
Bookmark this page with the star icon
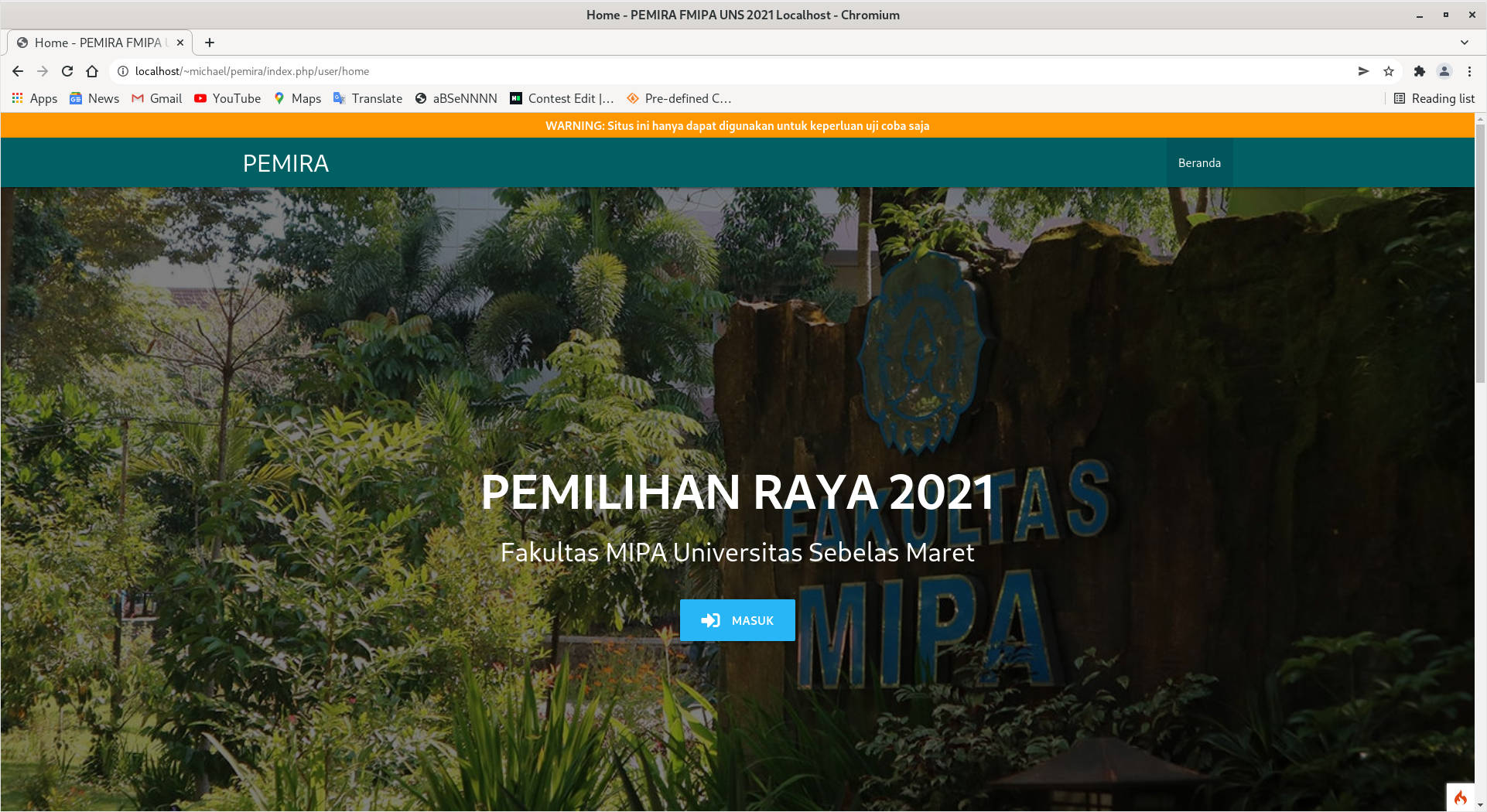point(1389,71)
